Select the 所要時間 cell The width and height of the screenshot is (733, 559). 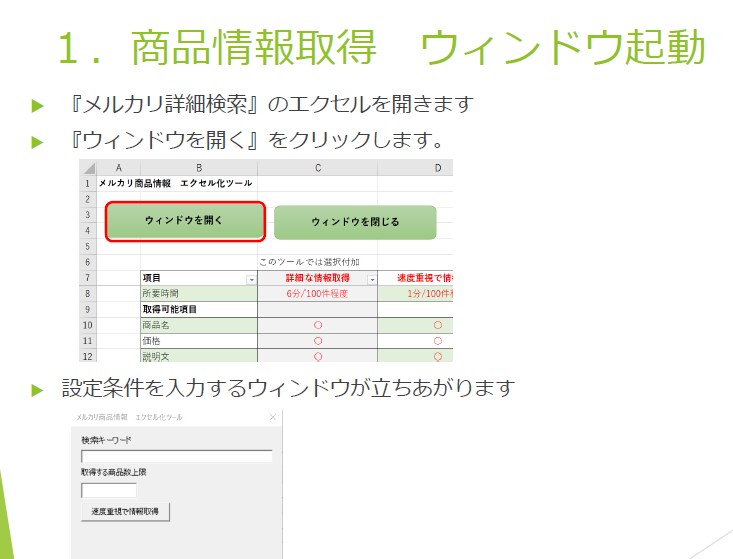(199, 294)
